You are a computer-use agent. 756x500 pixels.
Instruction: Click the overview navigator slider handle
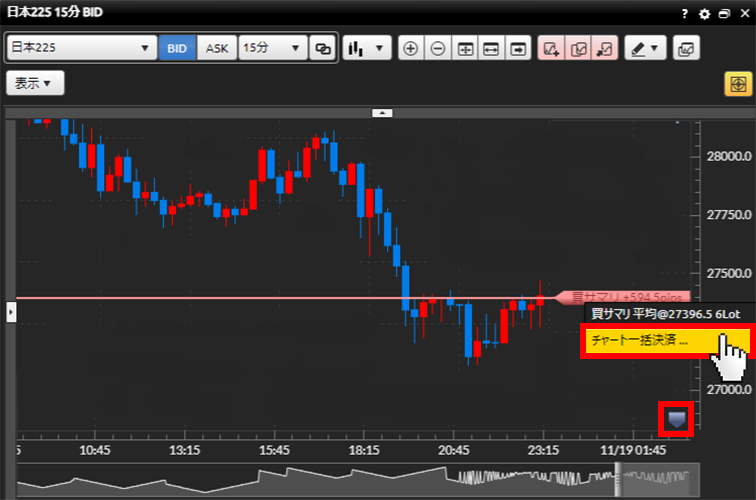(x=618, y=480)
